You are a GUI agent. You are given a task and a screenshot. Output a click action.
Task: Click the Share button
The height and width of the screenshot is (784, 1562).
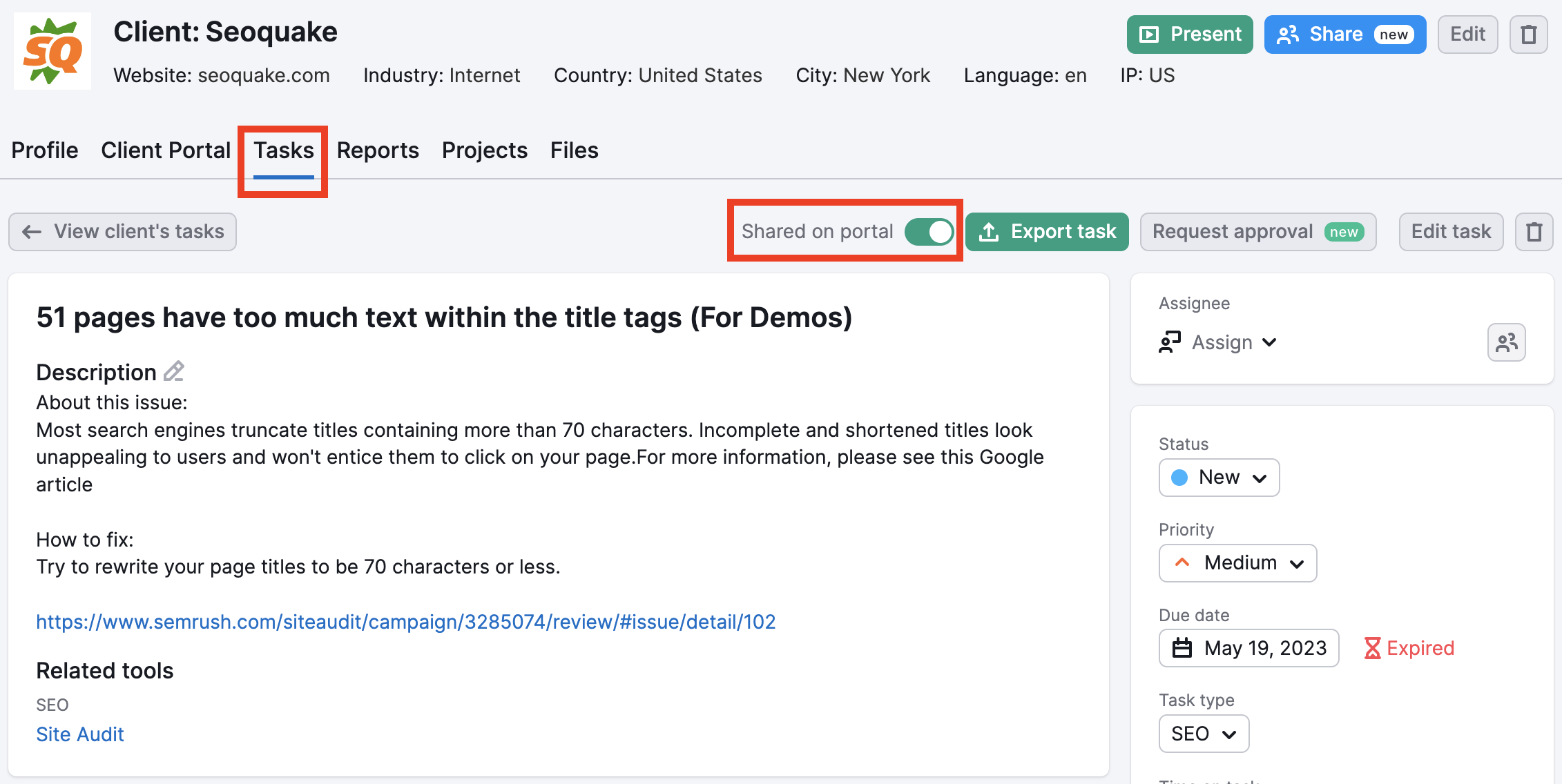pos(1344,35)
